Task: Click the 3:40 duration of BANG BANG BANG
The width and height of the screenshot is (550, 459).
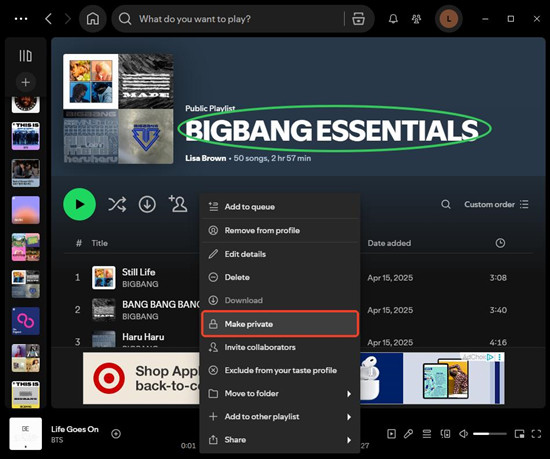Action: (x=498, y=310)
